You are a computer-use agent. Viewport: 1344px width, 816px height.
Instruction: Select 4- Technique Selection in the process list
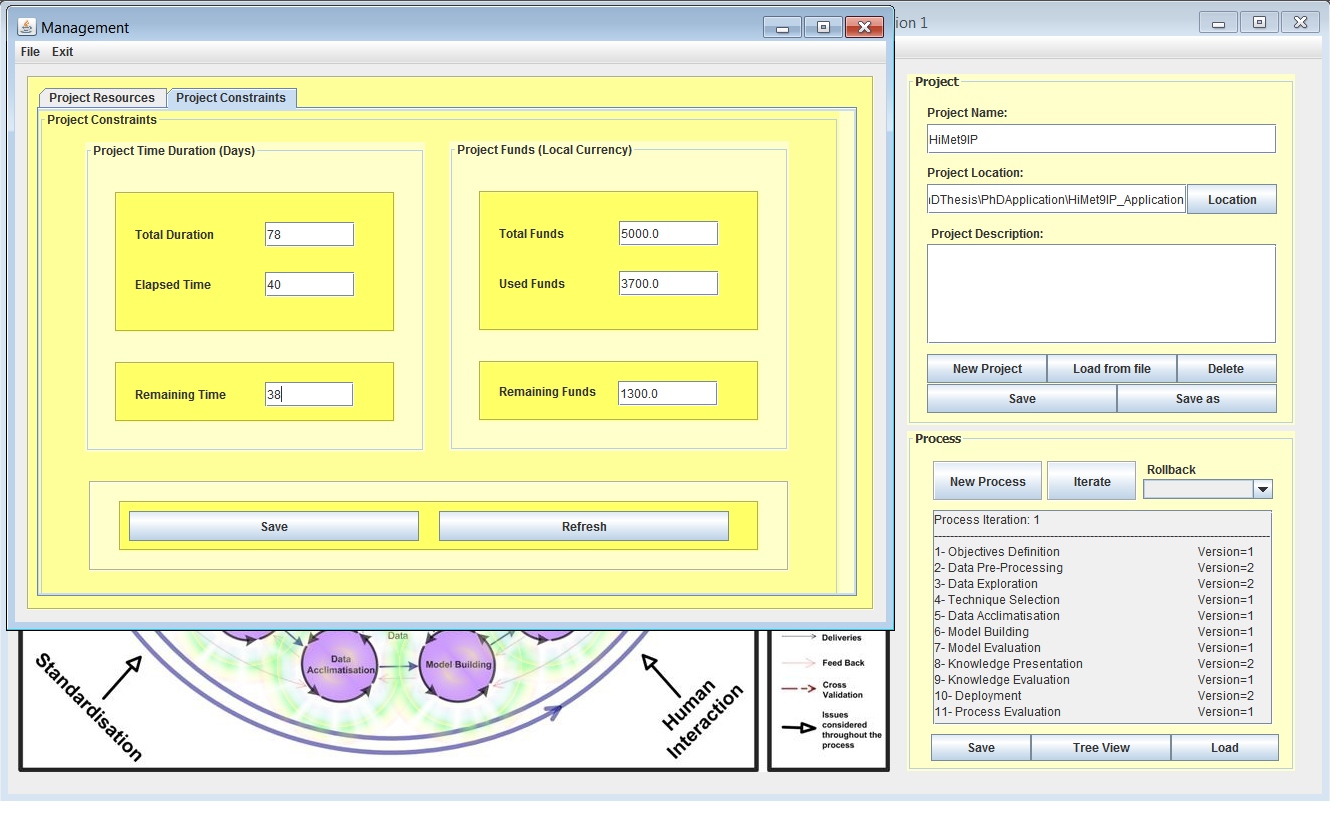tap(1004, 600)
